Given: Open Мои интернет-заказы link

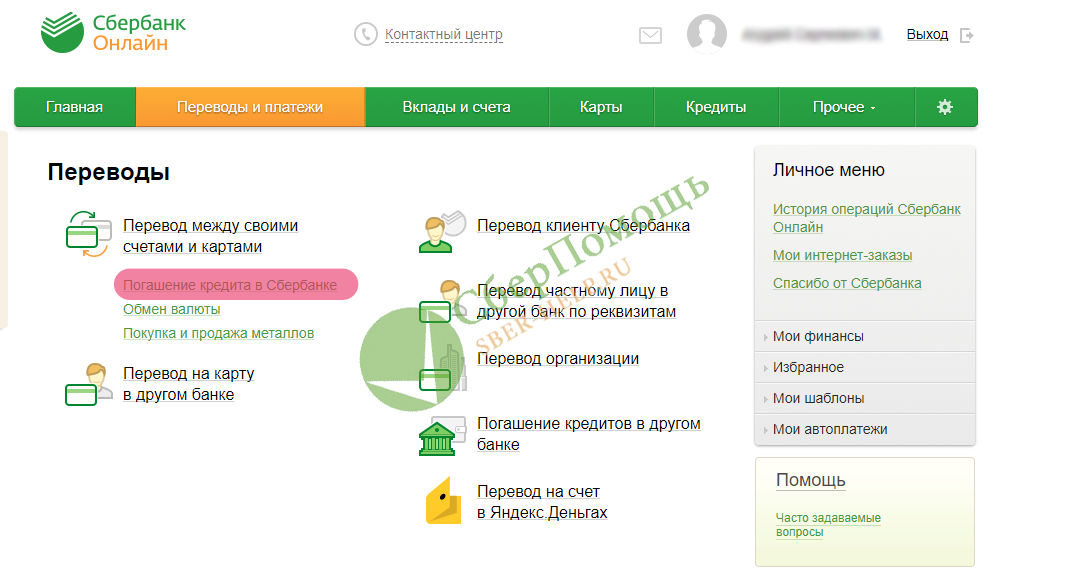Looking at the screenshot, I should click(842, 255).
